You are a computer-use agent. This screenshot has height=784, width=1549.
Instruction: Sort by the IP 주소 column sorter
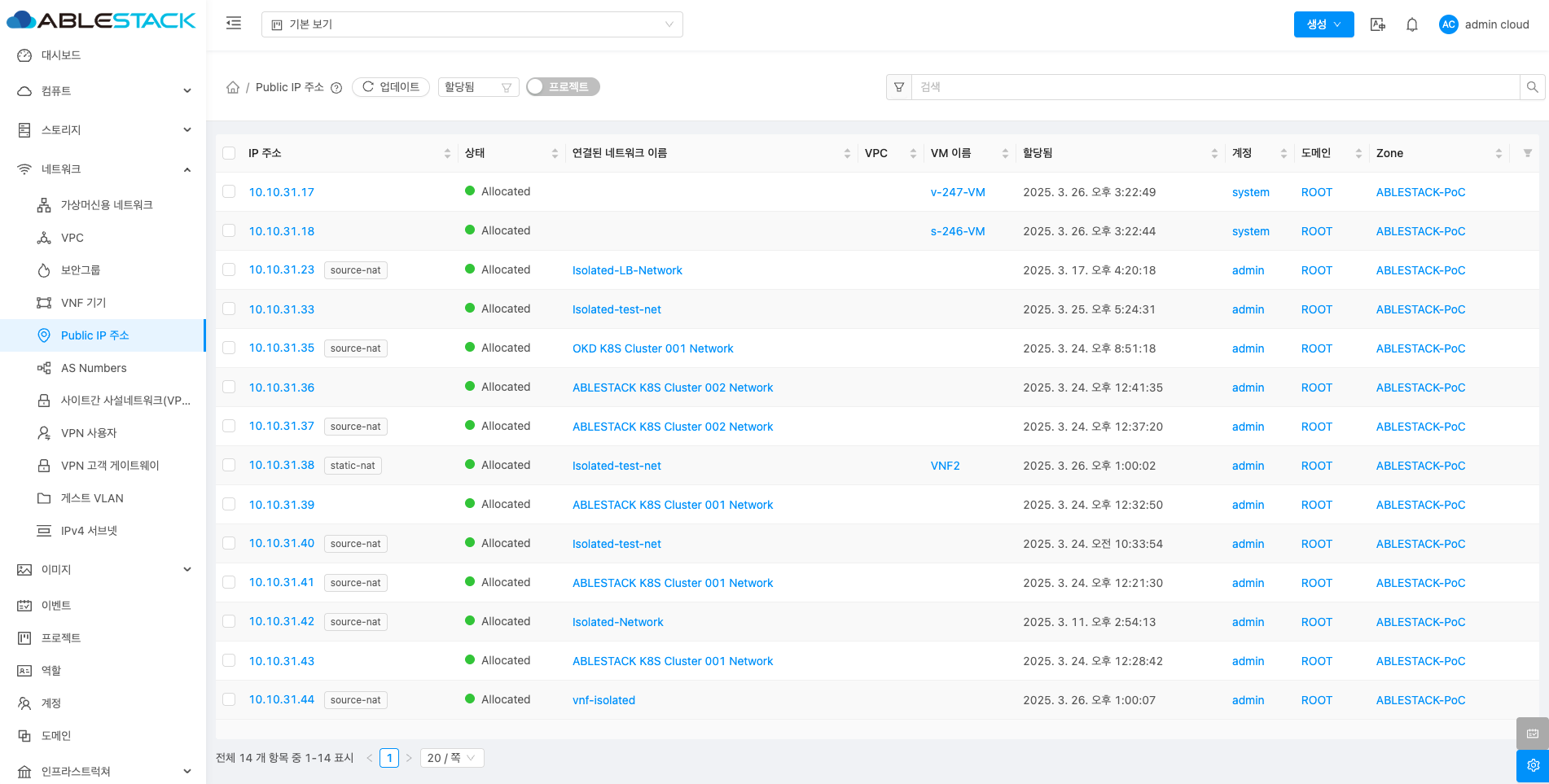click(x=447, y=153)
